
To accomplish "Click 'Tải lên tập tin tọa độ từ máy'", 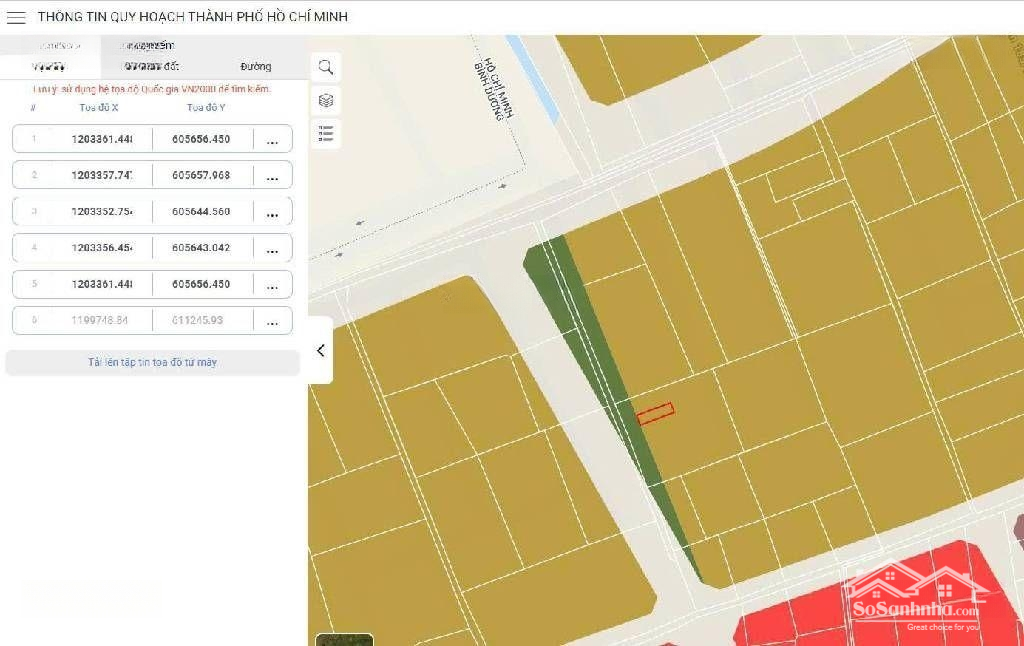I will coord(152,362).
